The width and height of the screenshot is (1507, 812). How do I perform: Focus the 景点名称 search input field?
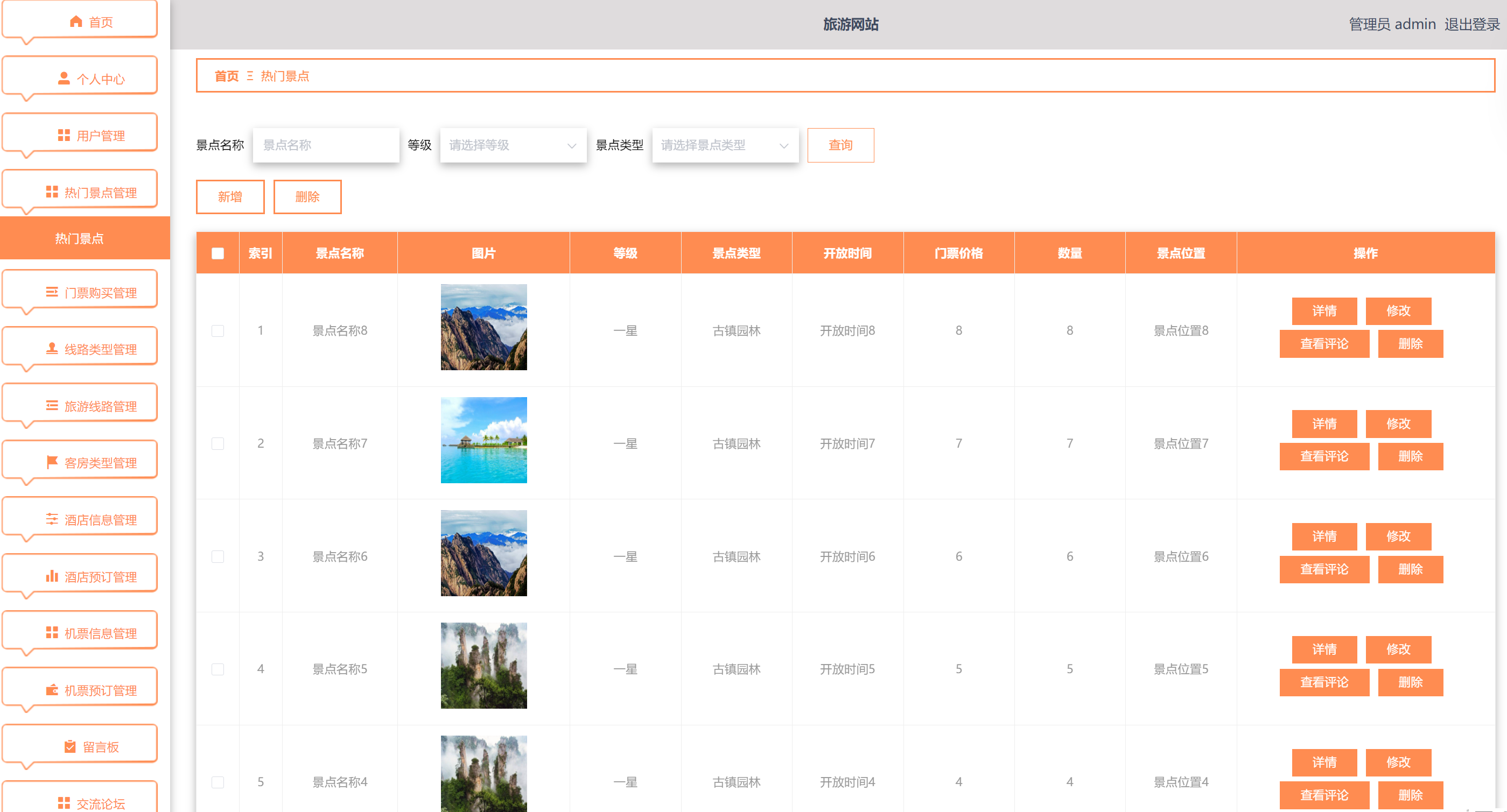(326, 145)
